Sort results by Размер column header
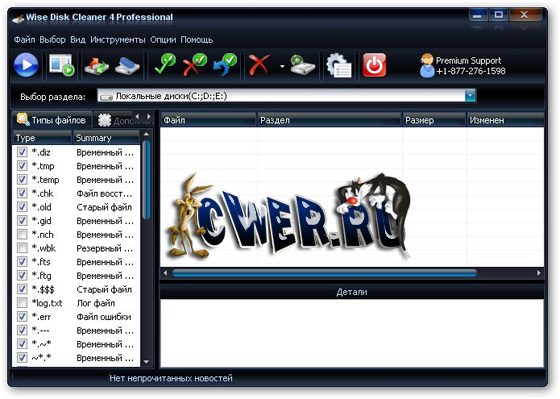 point(434,120)
